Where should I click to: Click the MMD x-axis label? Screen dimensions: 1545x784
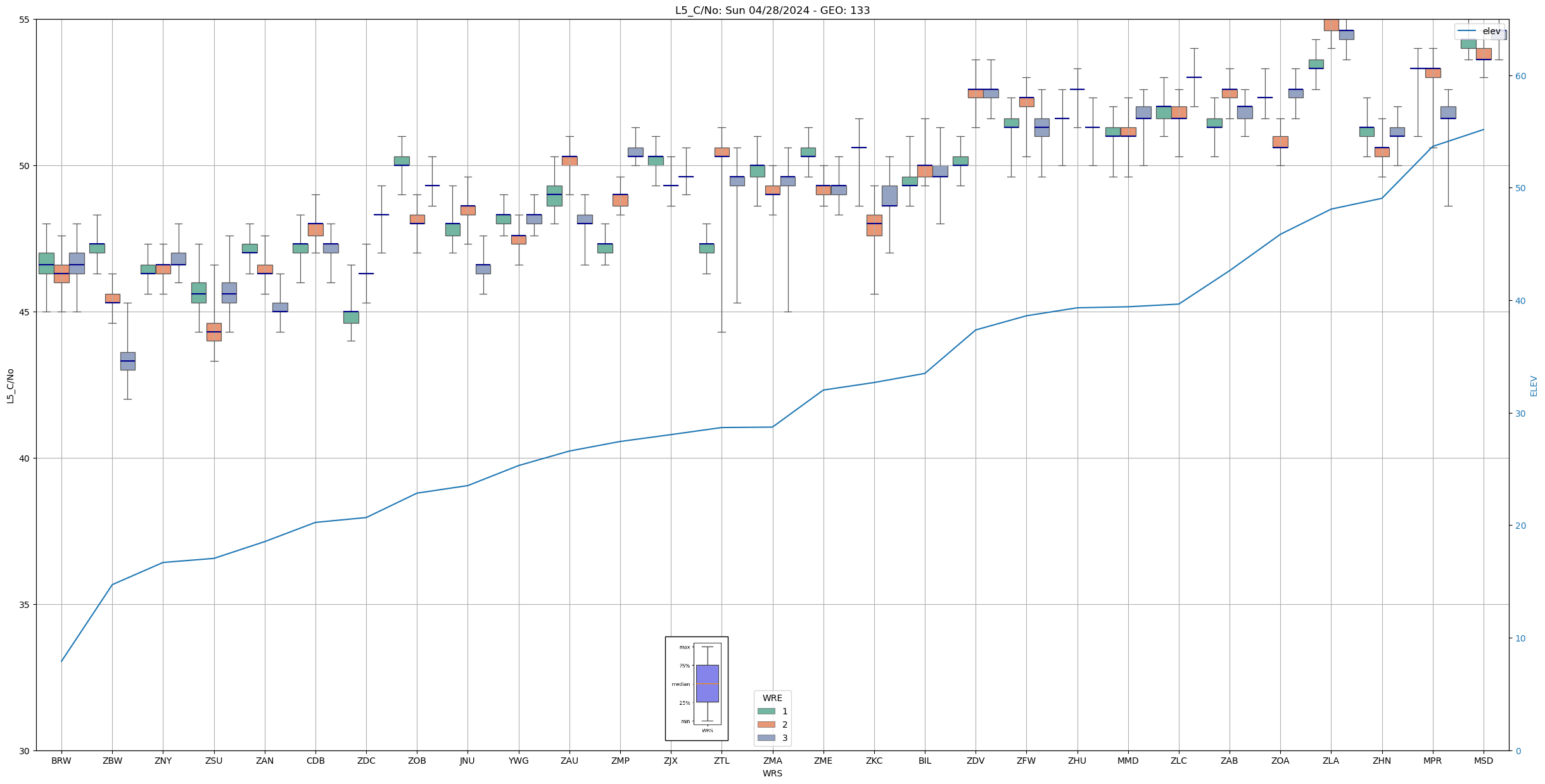tap(1128, 761)
